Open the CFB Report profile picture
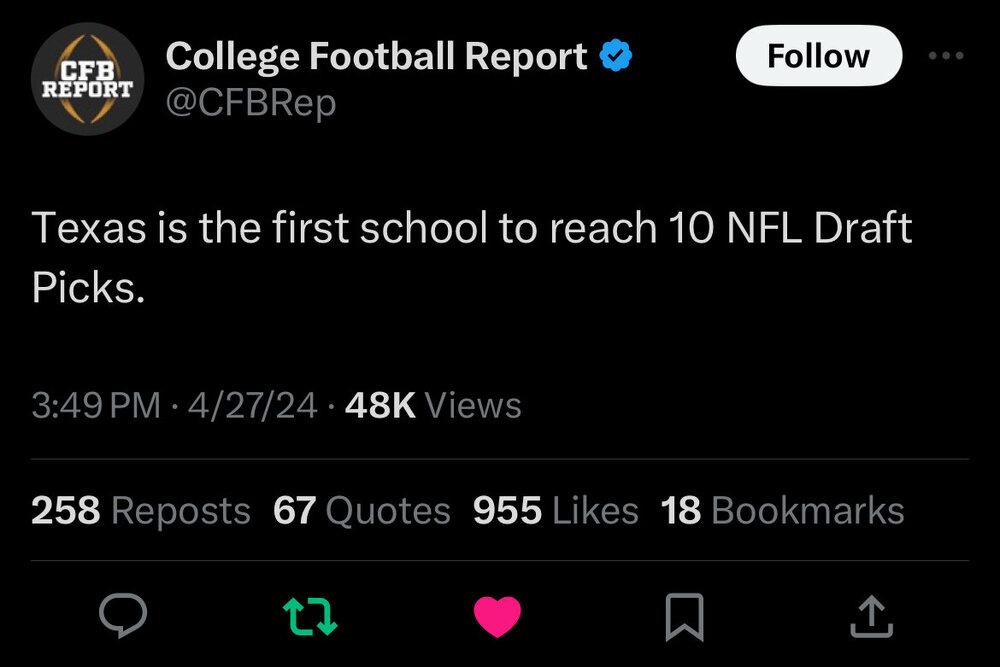 (87, 79)
